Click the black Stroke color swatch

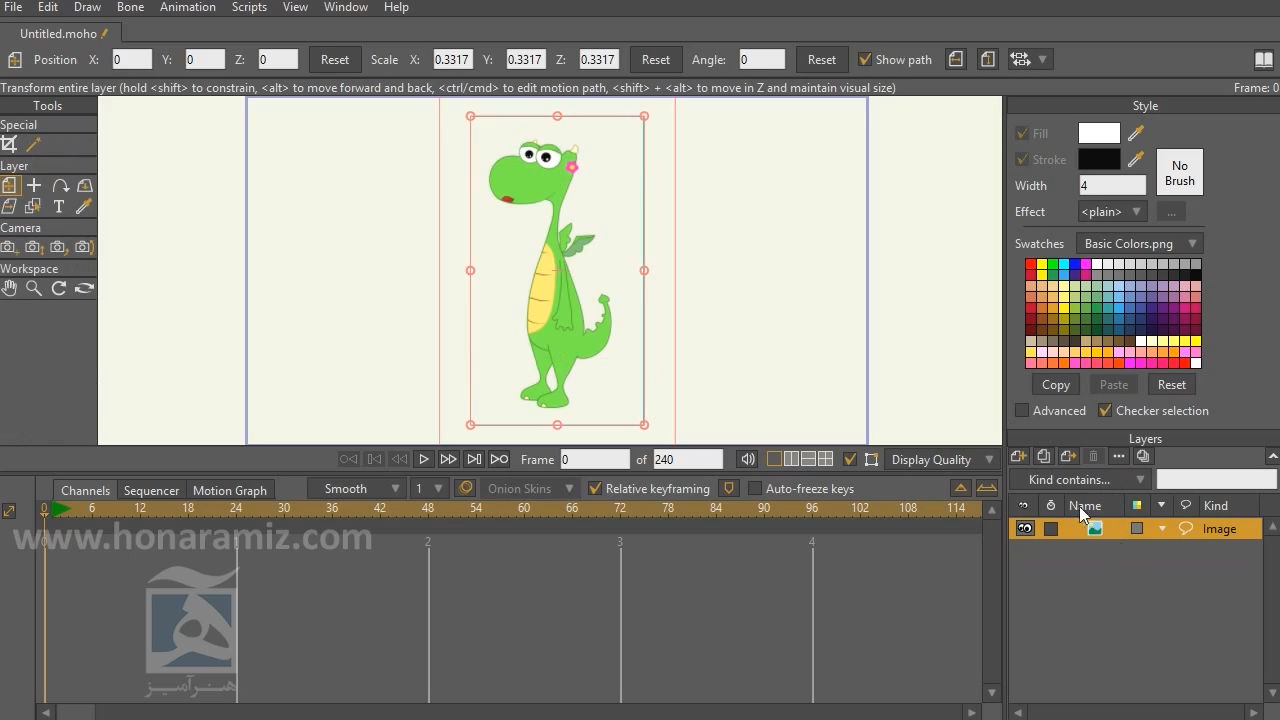(x=1099, y=159)
